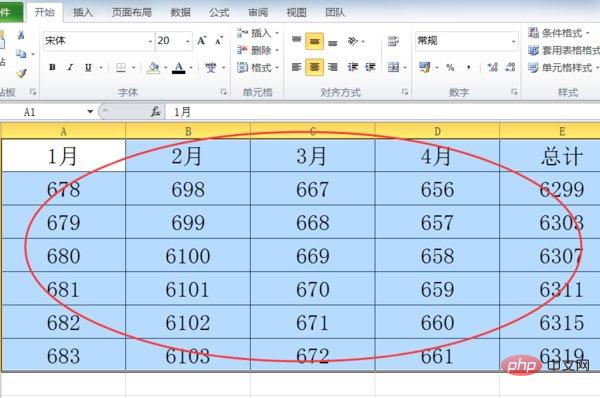Select cell containing 6100

[188, 256]
